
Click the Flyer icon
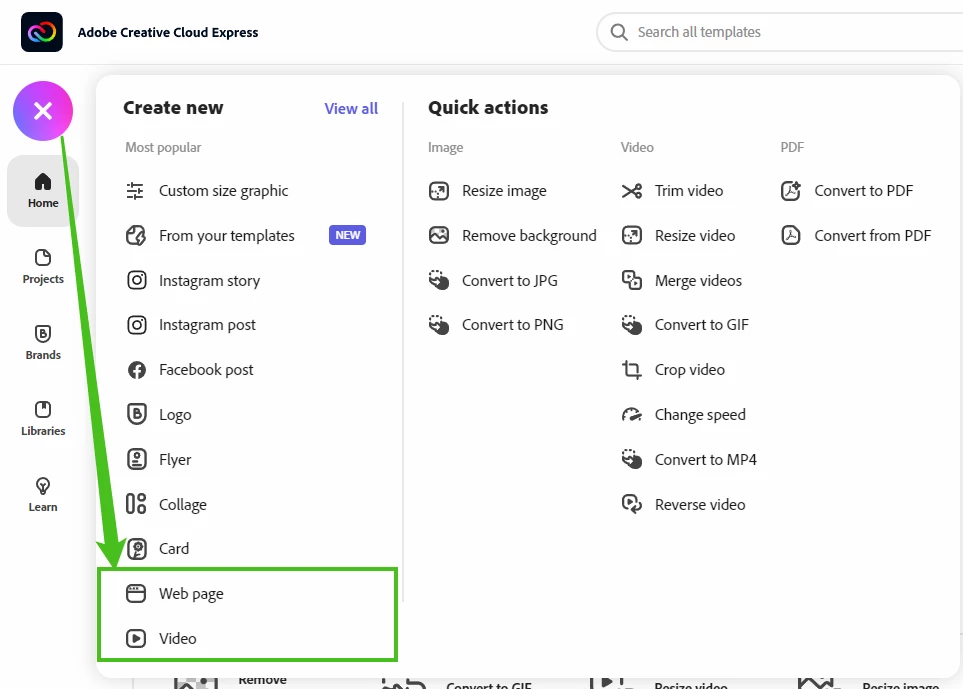click(136, 459)
